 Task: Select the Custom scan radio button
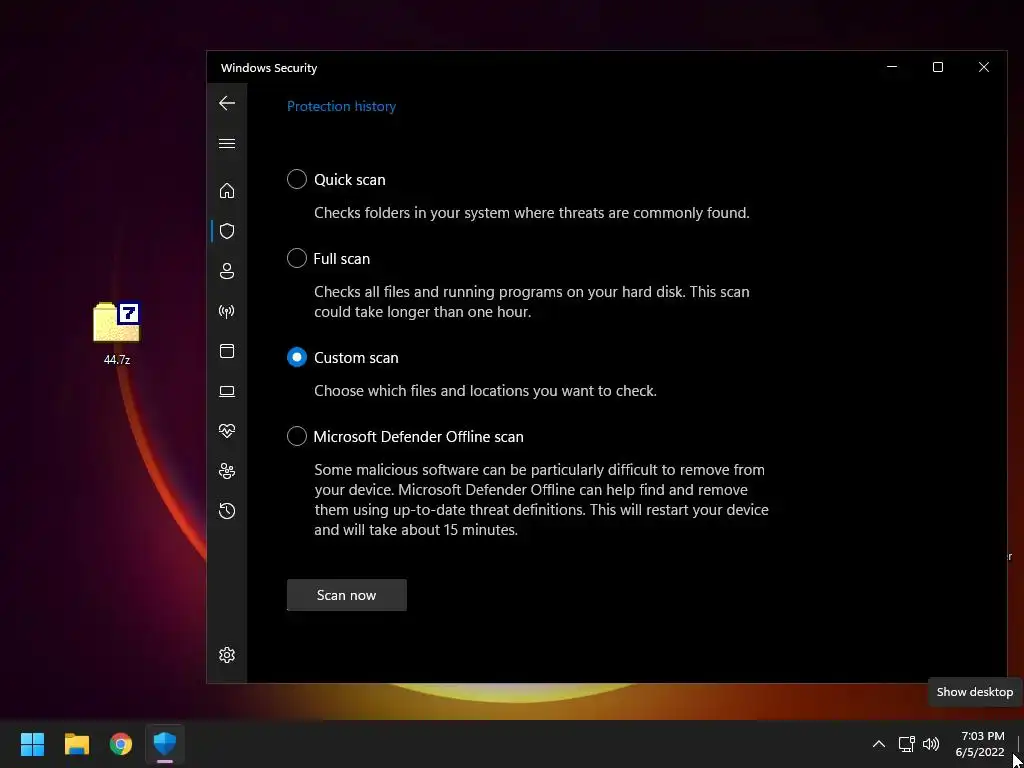coord(297,357)
